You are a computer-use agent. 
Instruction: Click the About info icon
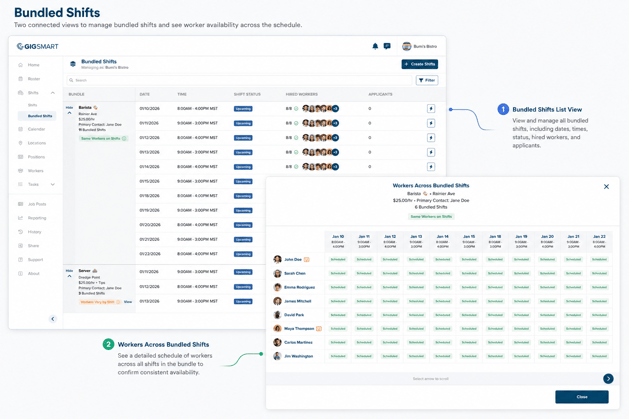(20, 273)
